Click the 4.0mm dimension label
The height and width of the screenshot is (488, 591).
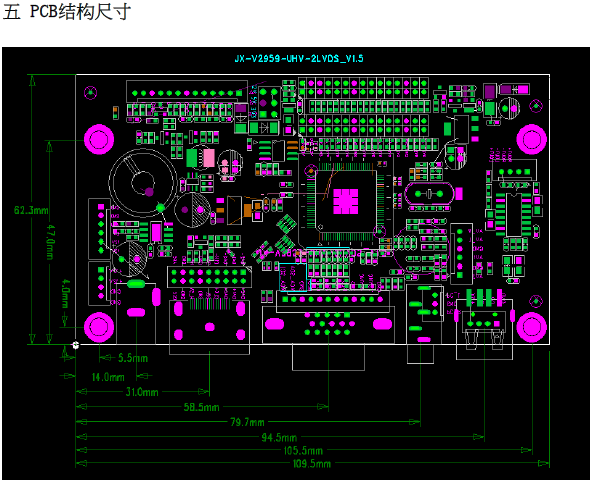tap(65, 294)
